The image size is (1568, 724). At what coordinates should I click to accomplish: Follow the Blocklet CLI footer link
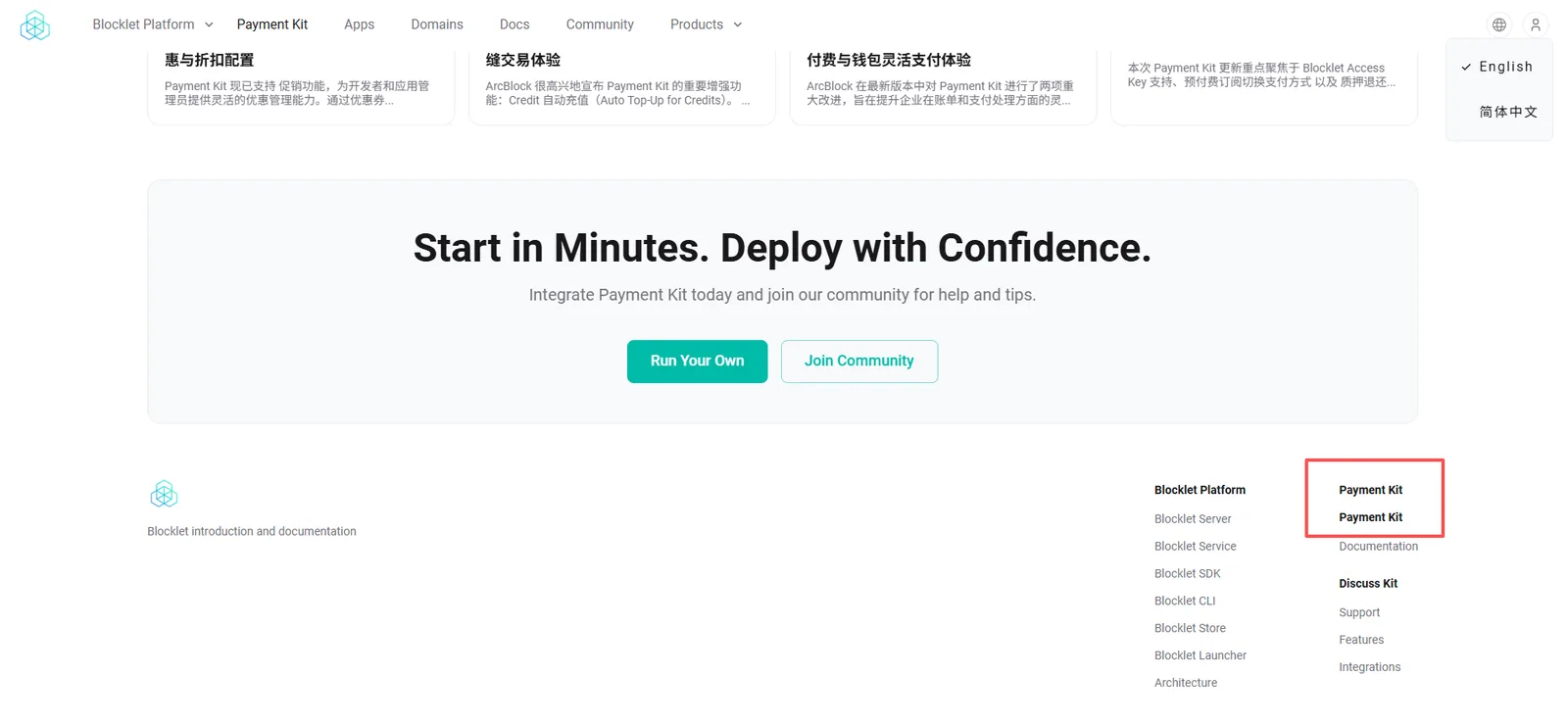tap(1185, 602)
